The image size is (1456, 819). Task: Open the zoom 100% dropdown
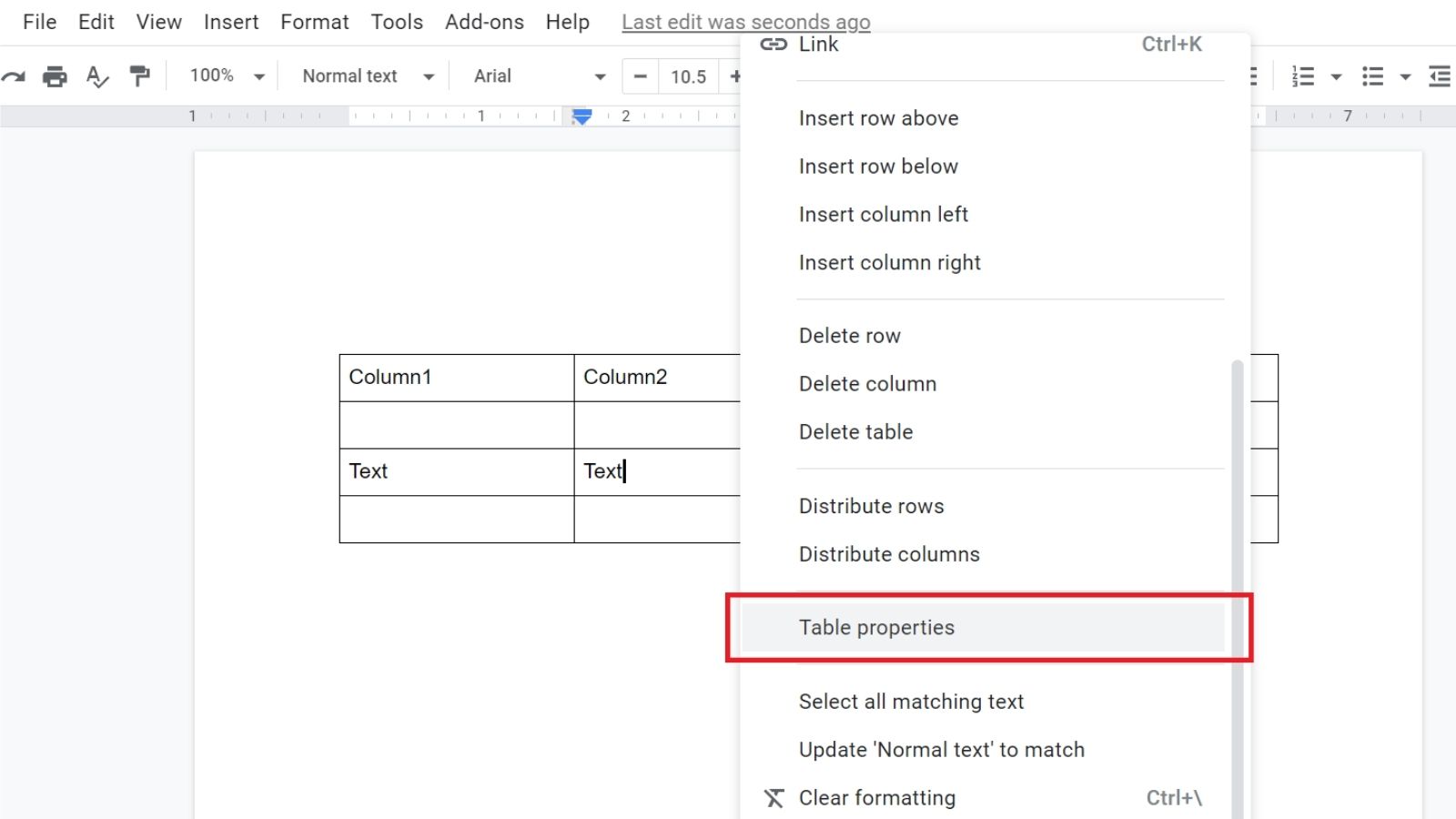point(227,76)
